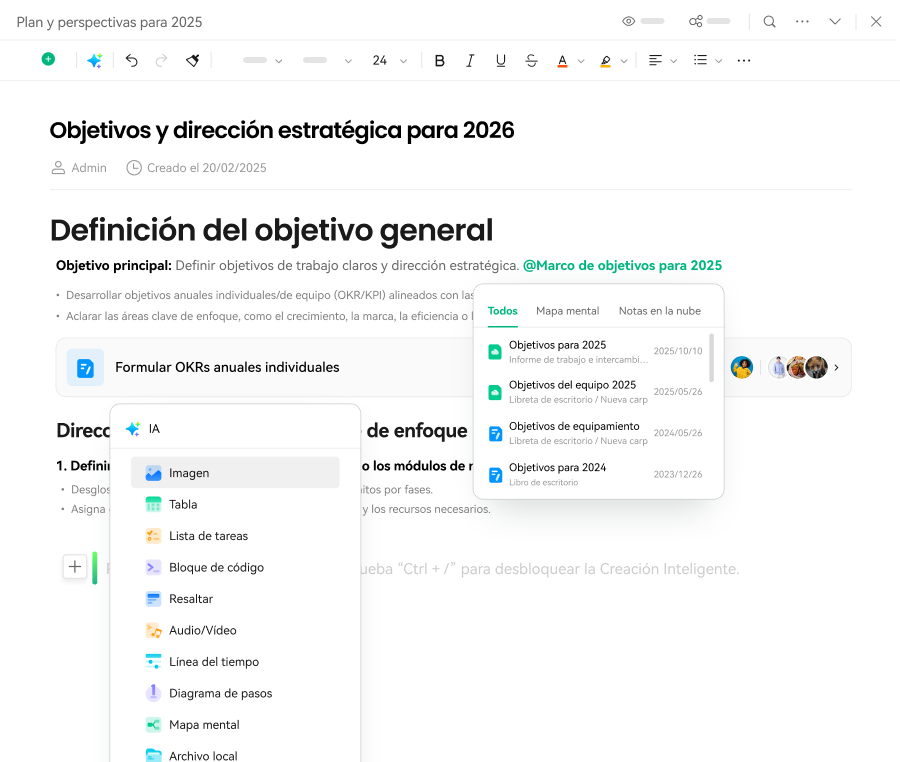Click the undo arrow icon

click(x=131, y=60)
